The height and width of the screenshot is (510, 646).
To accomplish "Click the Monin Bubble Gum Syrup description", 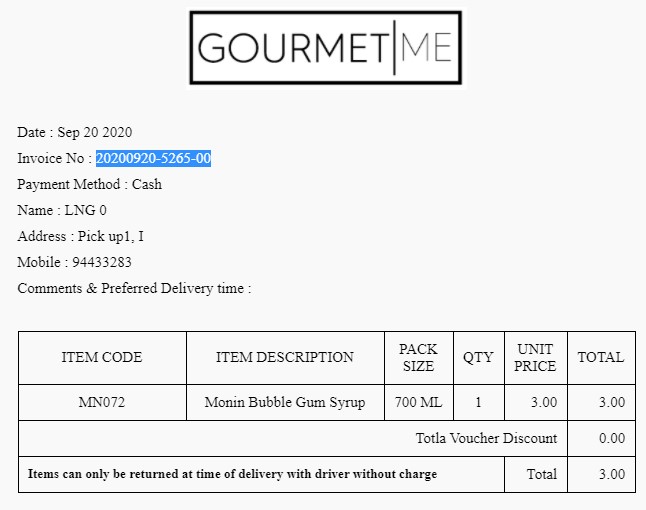I will [x=285, y=402].
